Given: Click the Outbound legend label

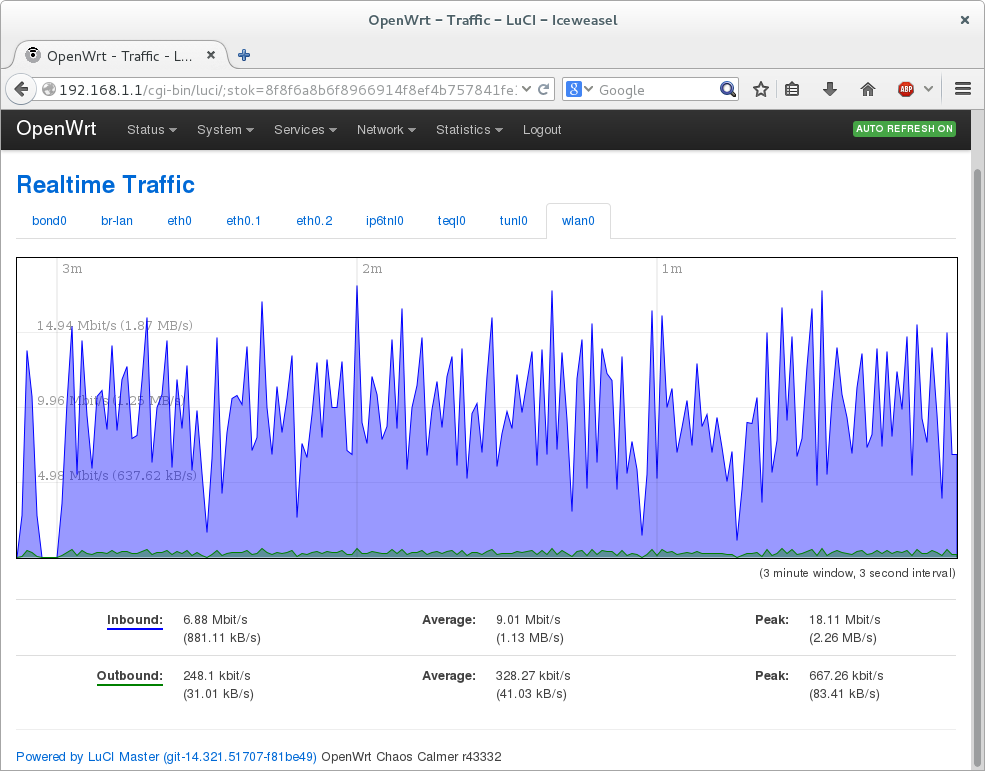Looking at the screenshot, I should (129, 675).
